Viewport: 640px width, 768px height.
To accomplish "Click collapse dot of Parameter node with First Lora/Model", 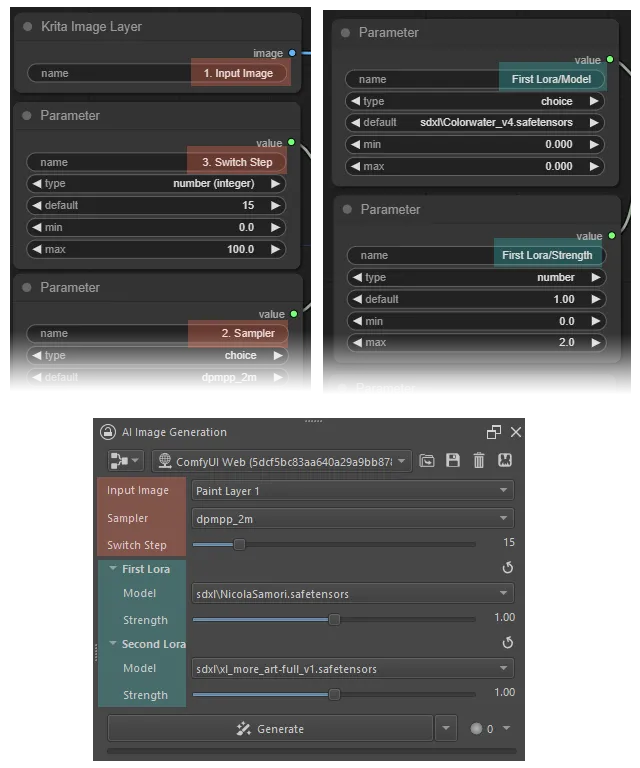I will tap(345, 33).
